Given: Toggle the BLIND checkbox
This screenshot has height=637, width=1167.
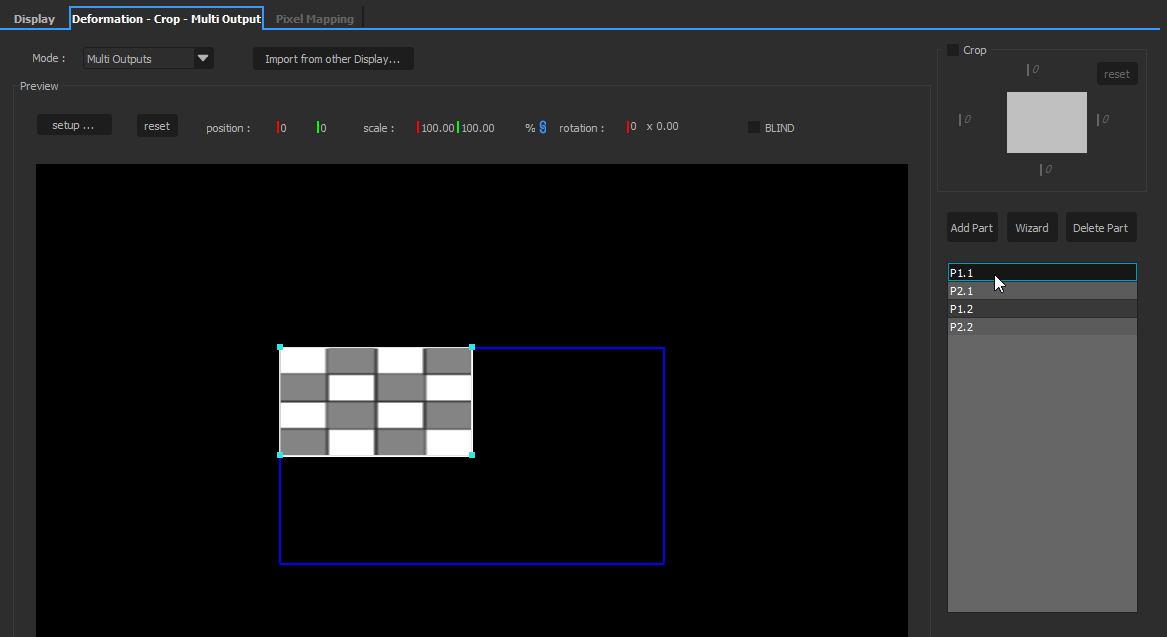Looking at the screenshot, I should coord(754,127).
